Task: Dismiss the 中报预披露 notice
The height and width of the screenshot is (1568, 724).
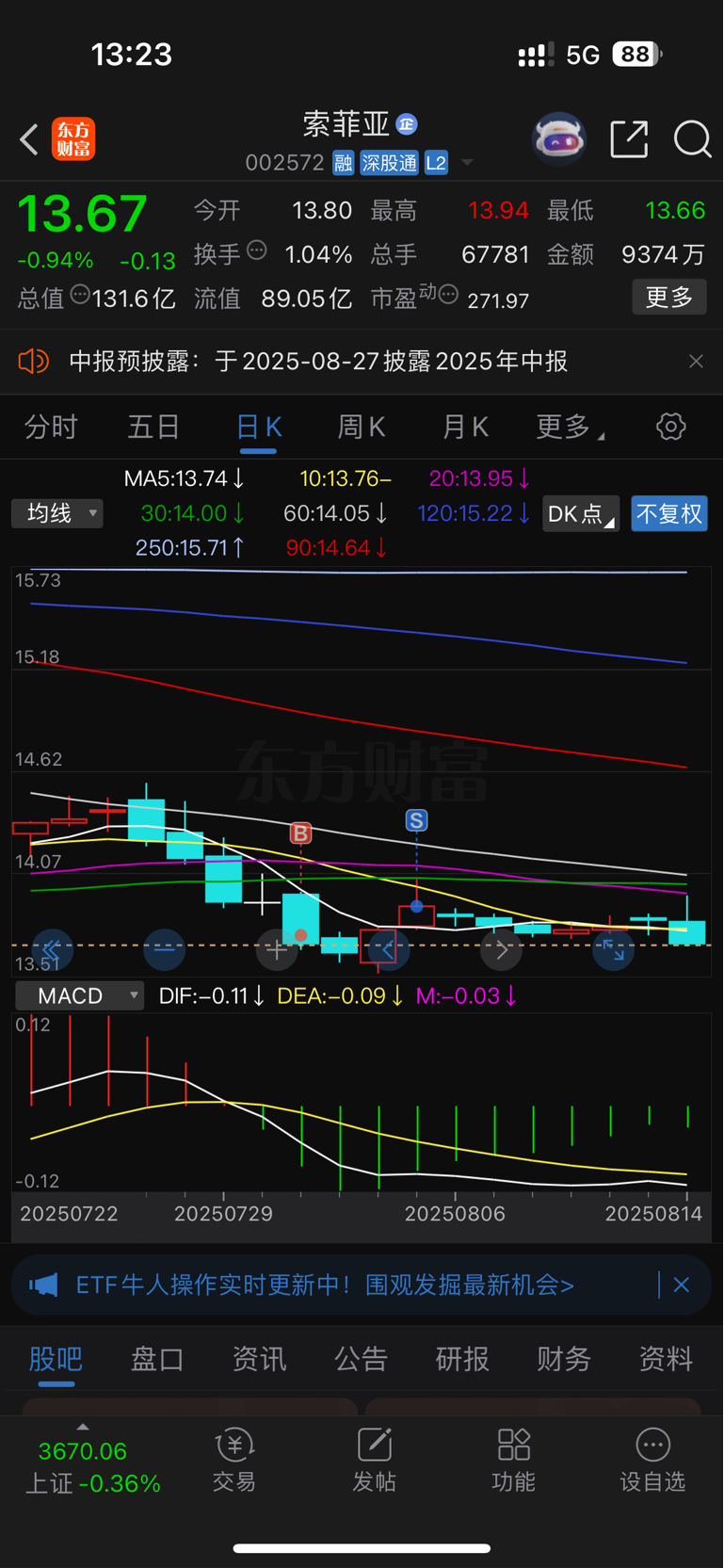Action: pyautogui.click(x=696, y=362)
